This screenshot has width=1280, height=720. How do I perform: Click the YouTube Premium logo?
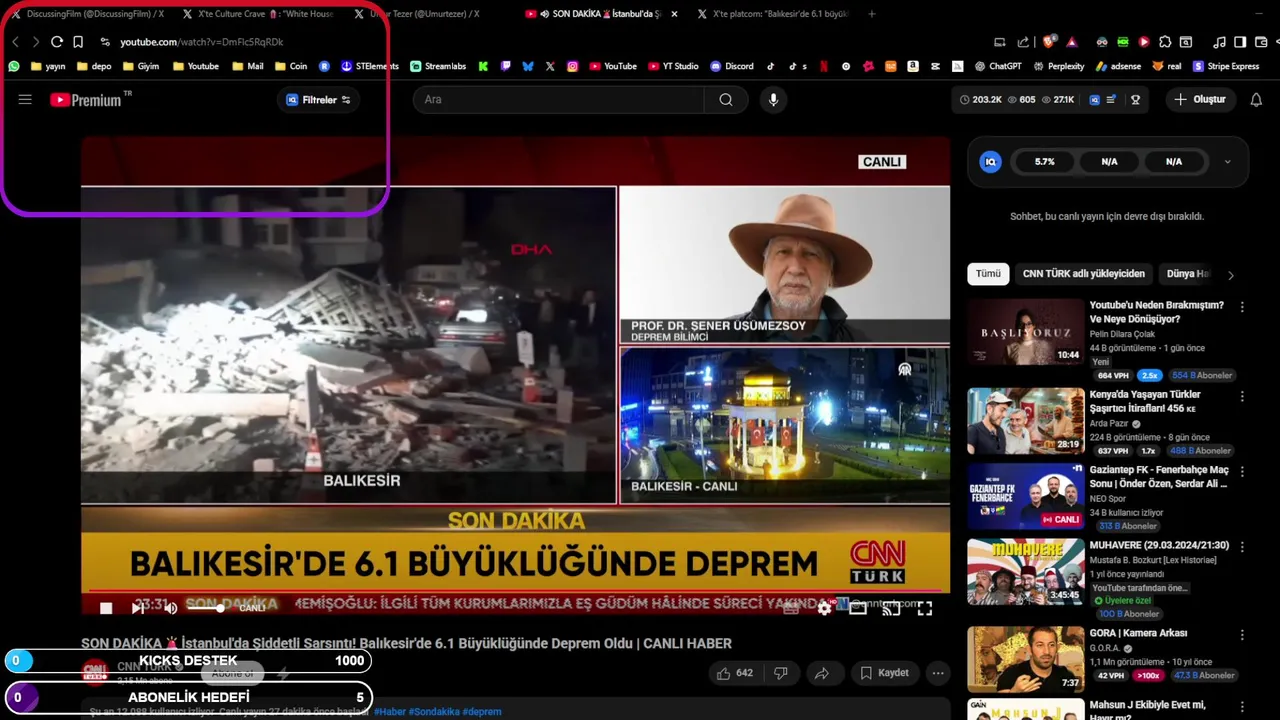coord(88,99)
